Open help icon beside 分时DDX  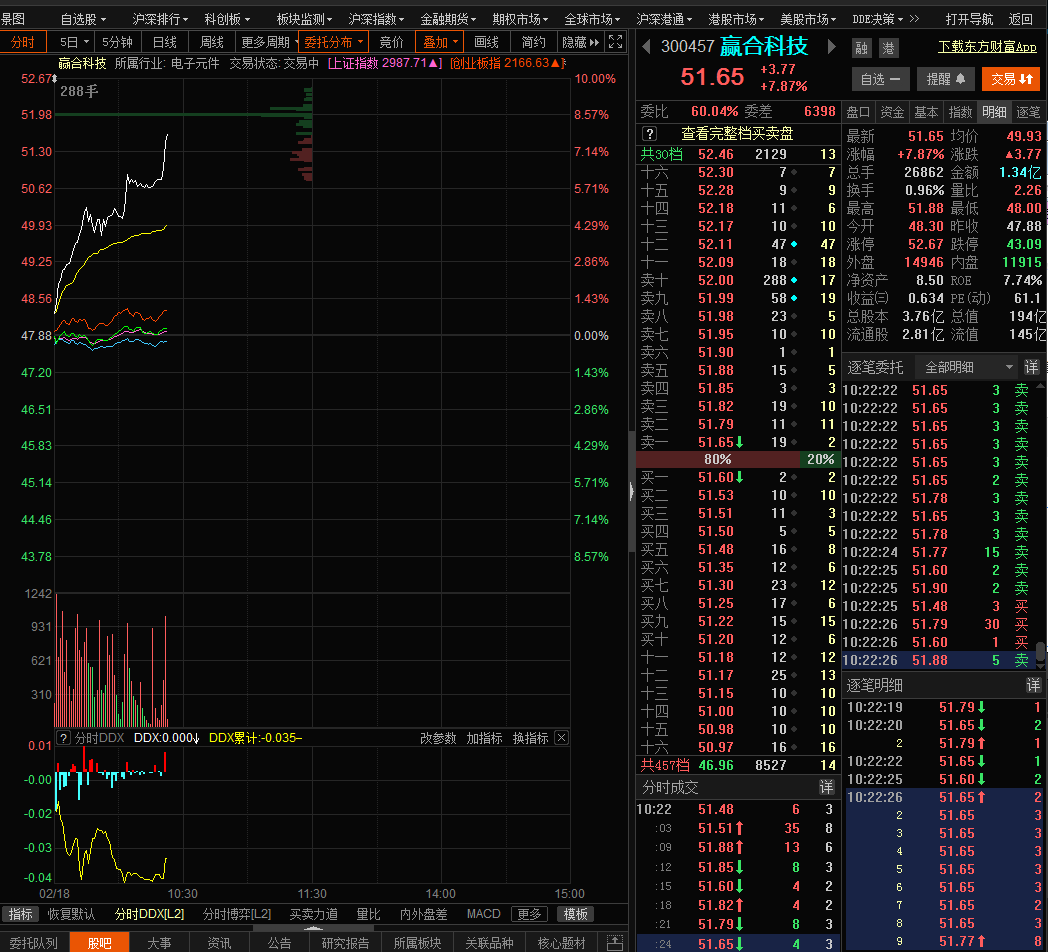[63, 738]
